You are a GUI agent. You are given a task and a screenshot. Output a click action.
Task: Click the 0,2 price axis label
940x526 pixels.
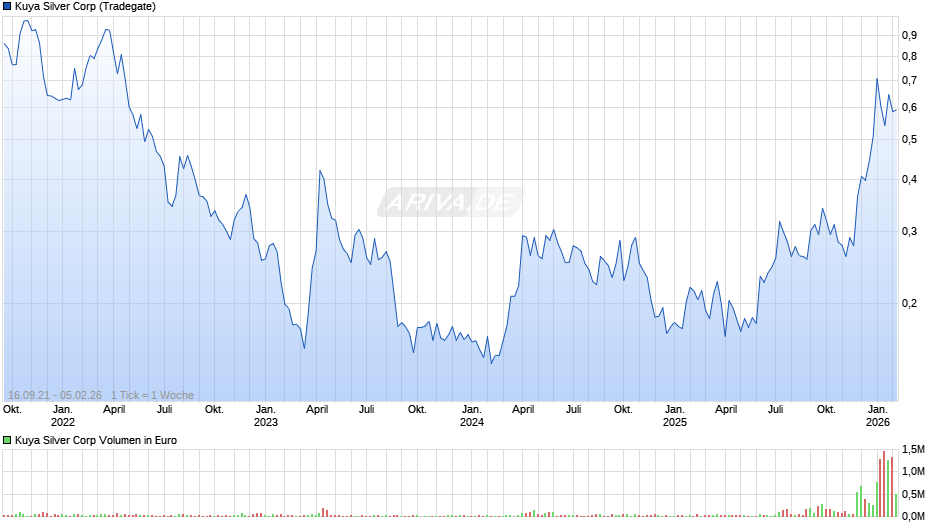[x=909, y=303]
